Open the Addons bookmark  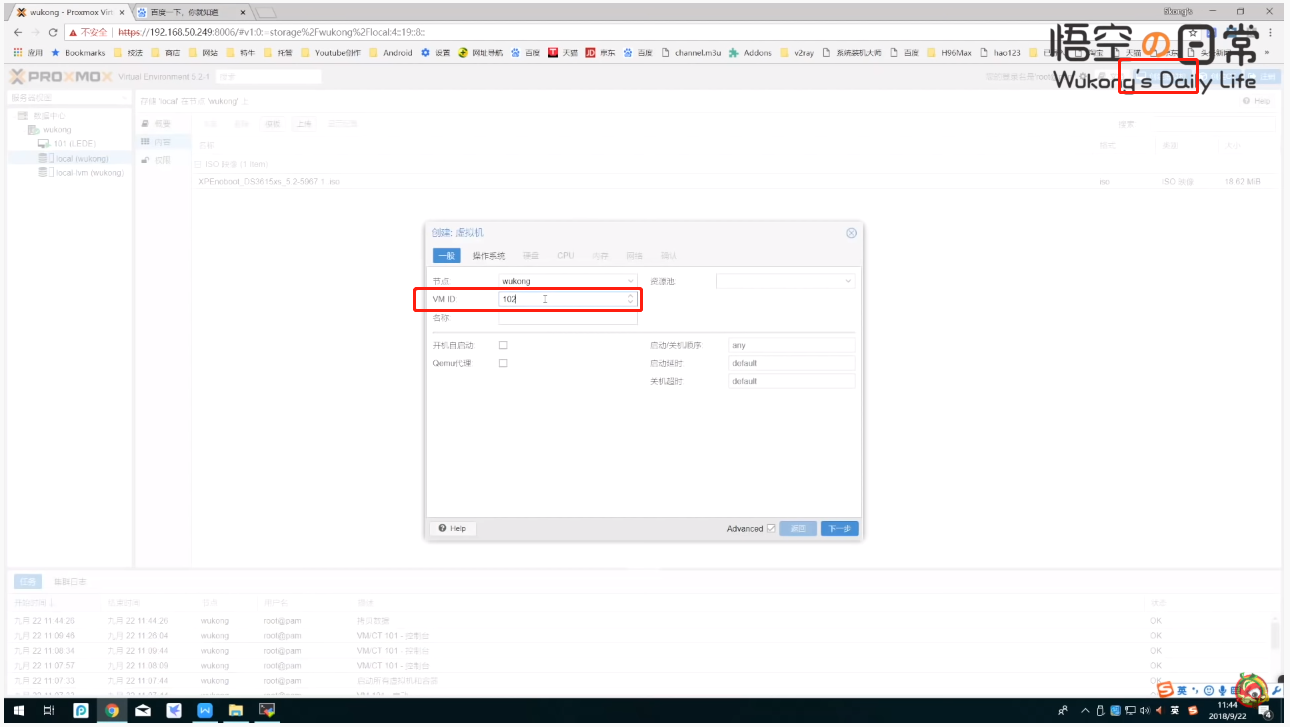tap(750, 52)
